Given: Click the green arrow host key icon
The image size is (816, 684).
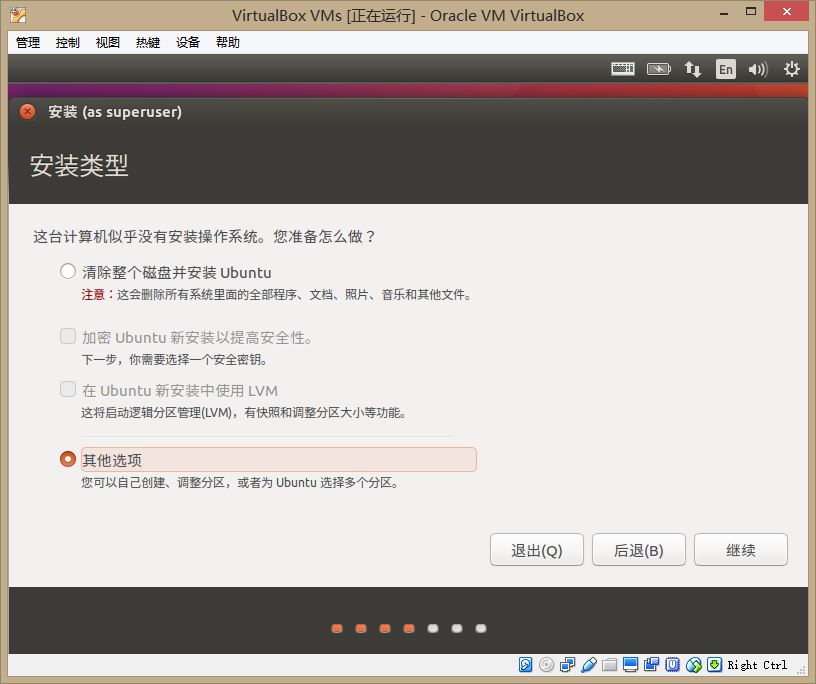Looking at the screenshot, I should click(715, 665).
